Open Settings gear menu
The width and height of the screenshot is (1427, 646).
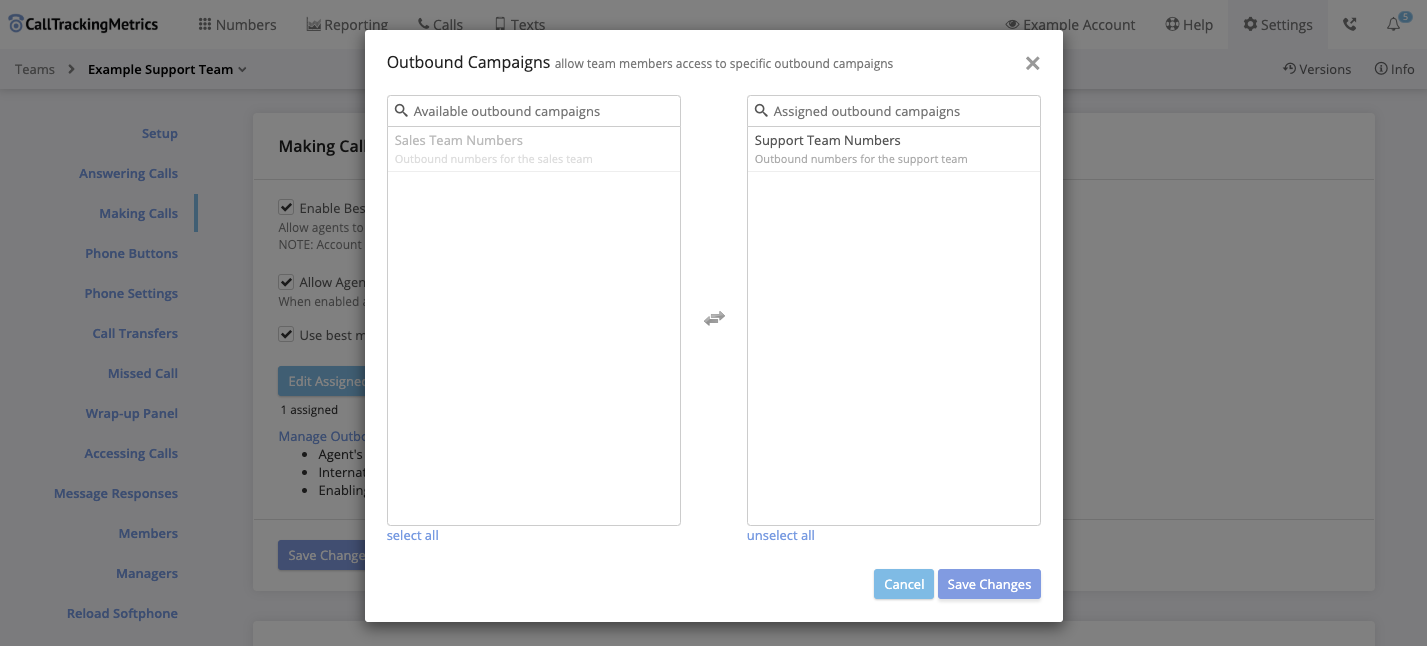[1277, 25]
